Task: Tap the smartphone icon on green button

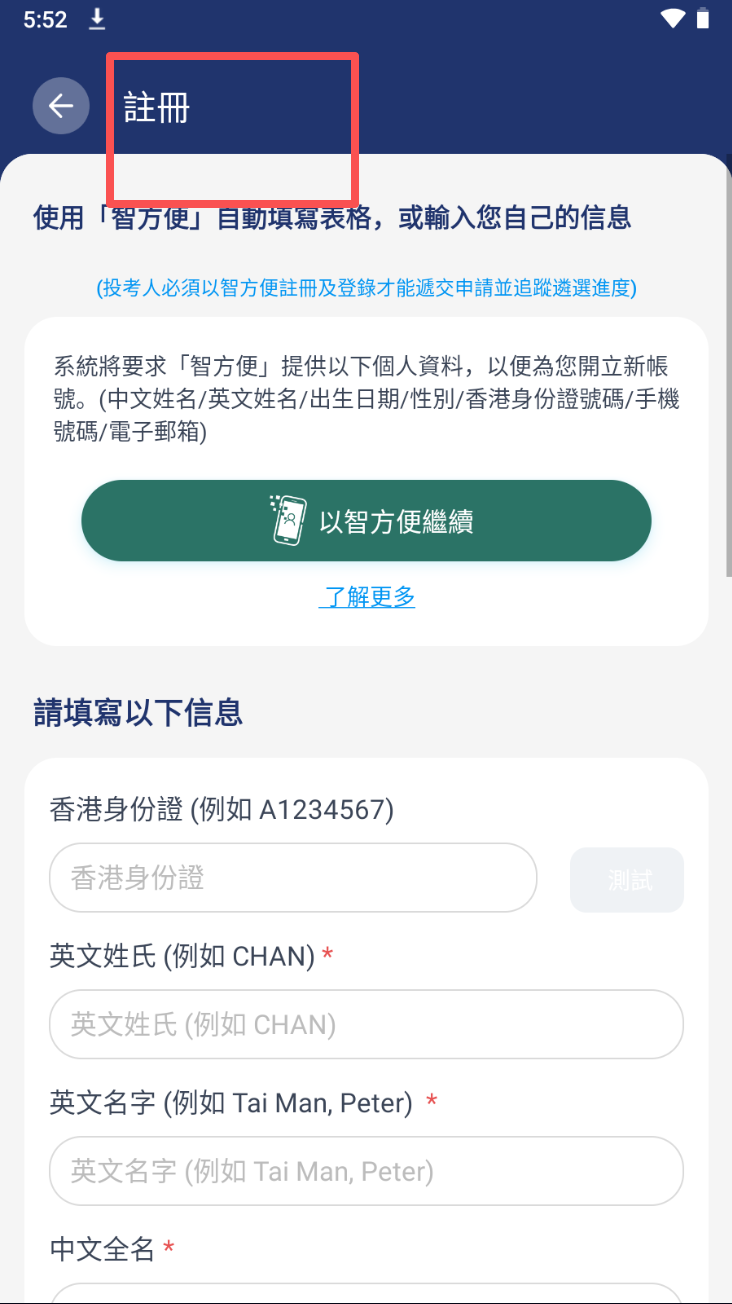Action: click(288, 520)
